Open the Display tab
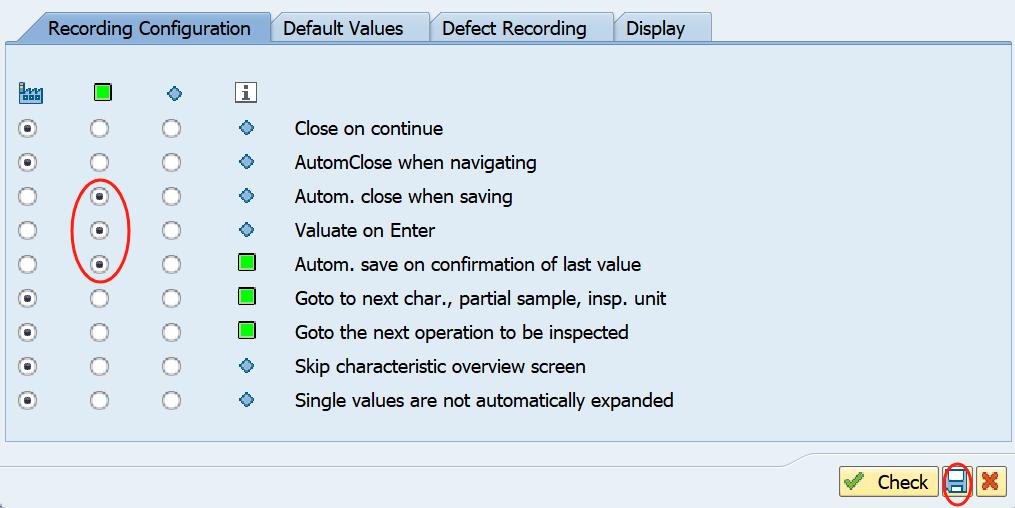The height and width of the screenshot is (508, 1015). [x=655, y=28]
